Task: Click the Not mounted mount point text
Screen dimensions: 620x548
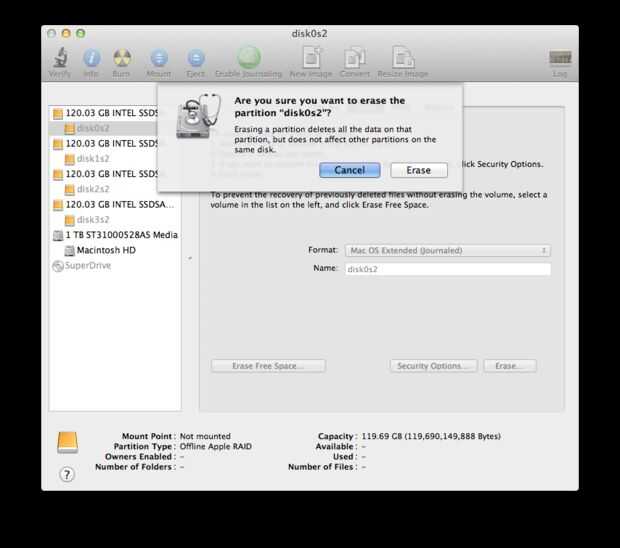Action: 205,436
